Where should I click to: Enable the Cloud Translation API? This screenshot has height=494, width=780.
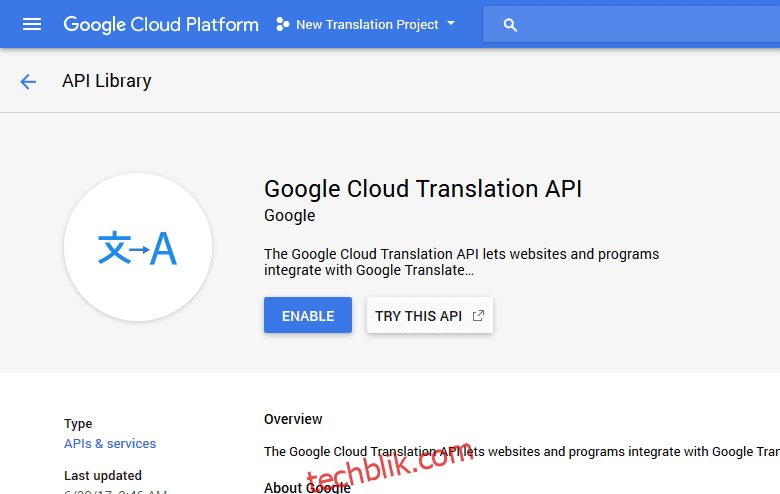click(308, 315)
